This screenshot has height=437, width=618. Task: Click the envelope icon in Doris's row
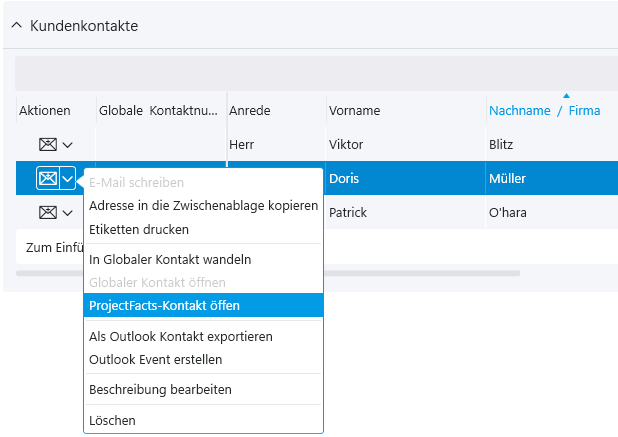point(47,179)
